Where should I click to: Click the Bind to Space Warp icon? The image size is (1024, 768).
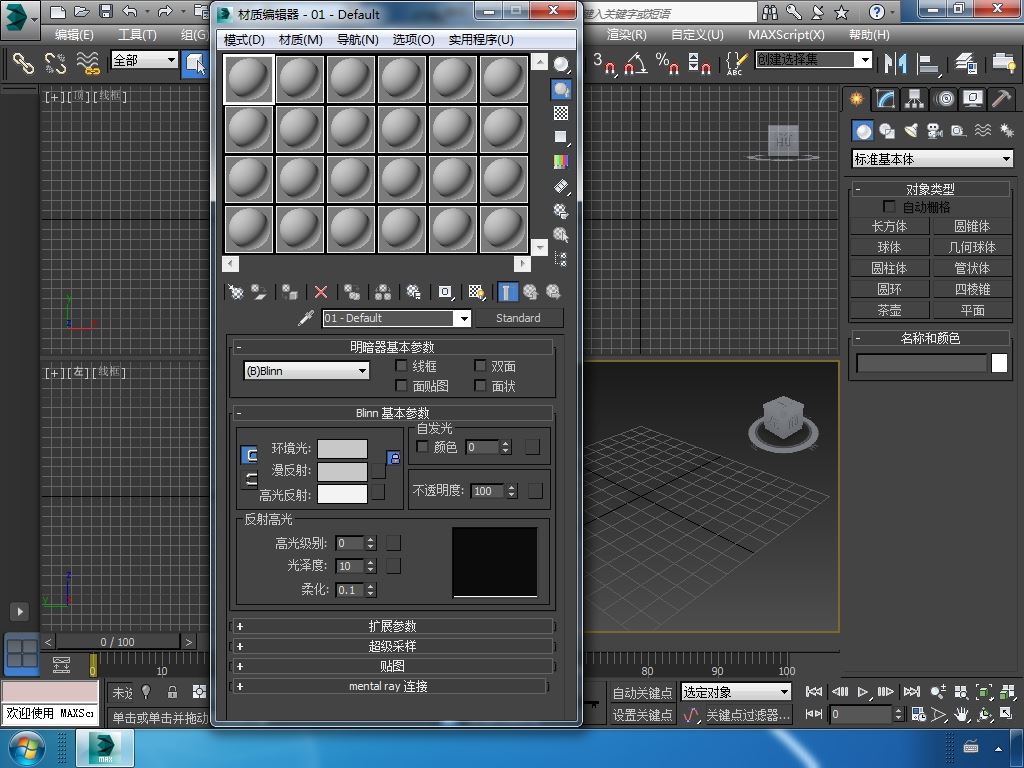tap(88, 63)
